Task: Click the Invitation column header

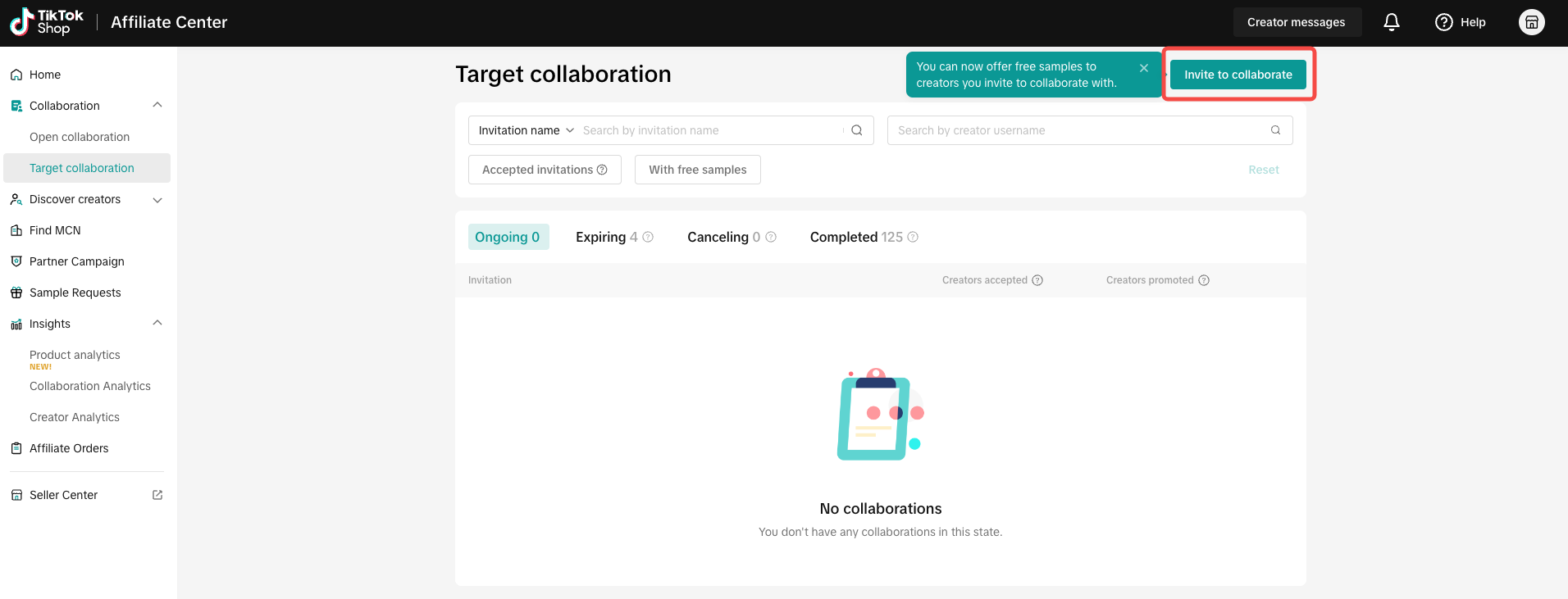Action: coord(490,280)
